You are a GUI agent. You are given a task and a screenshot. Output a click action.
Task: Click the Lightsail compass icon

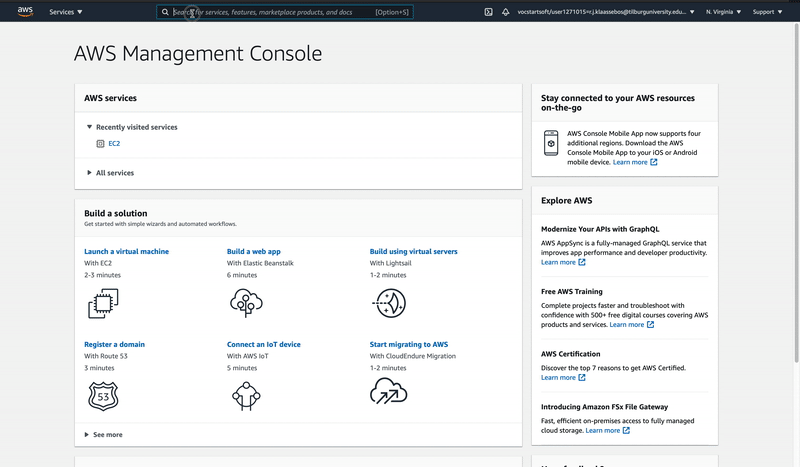click(x=388, y=302)
